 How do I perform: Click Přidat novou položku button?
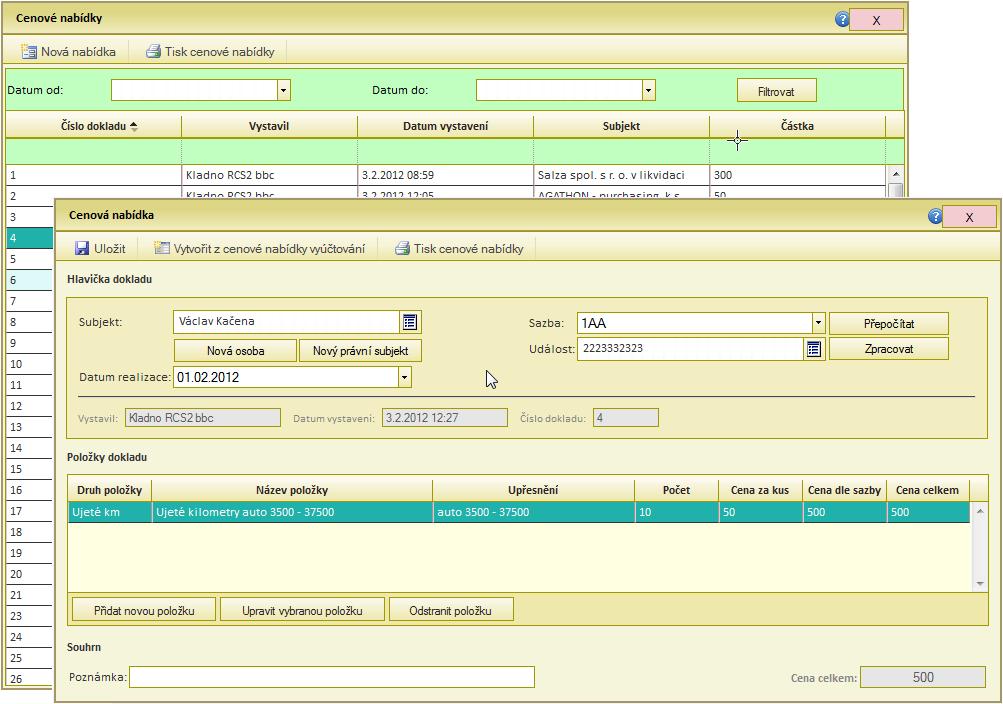[x=144, y=610]
